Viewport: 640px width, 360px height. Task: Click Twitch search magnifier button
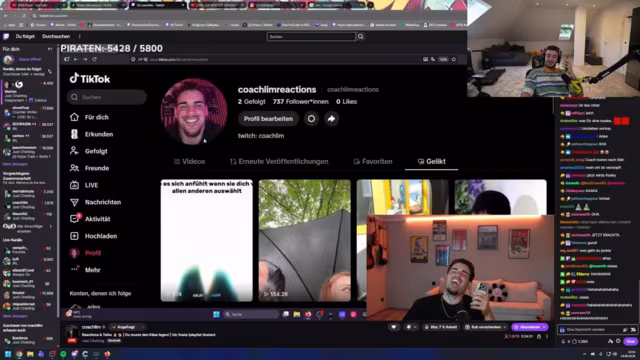[360, 37]
